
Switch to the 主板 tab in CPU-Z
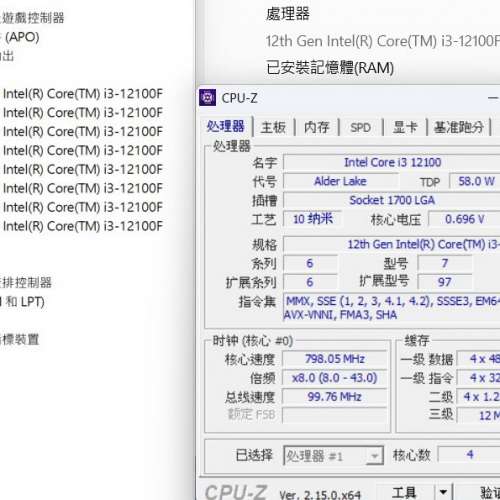[x=273, y=127]
